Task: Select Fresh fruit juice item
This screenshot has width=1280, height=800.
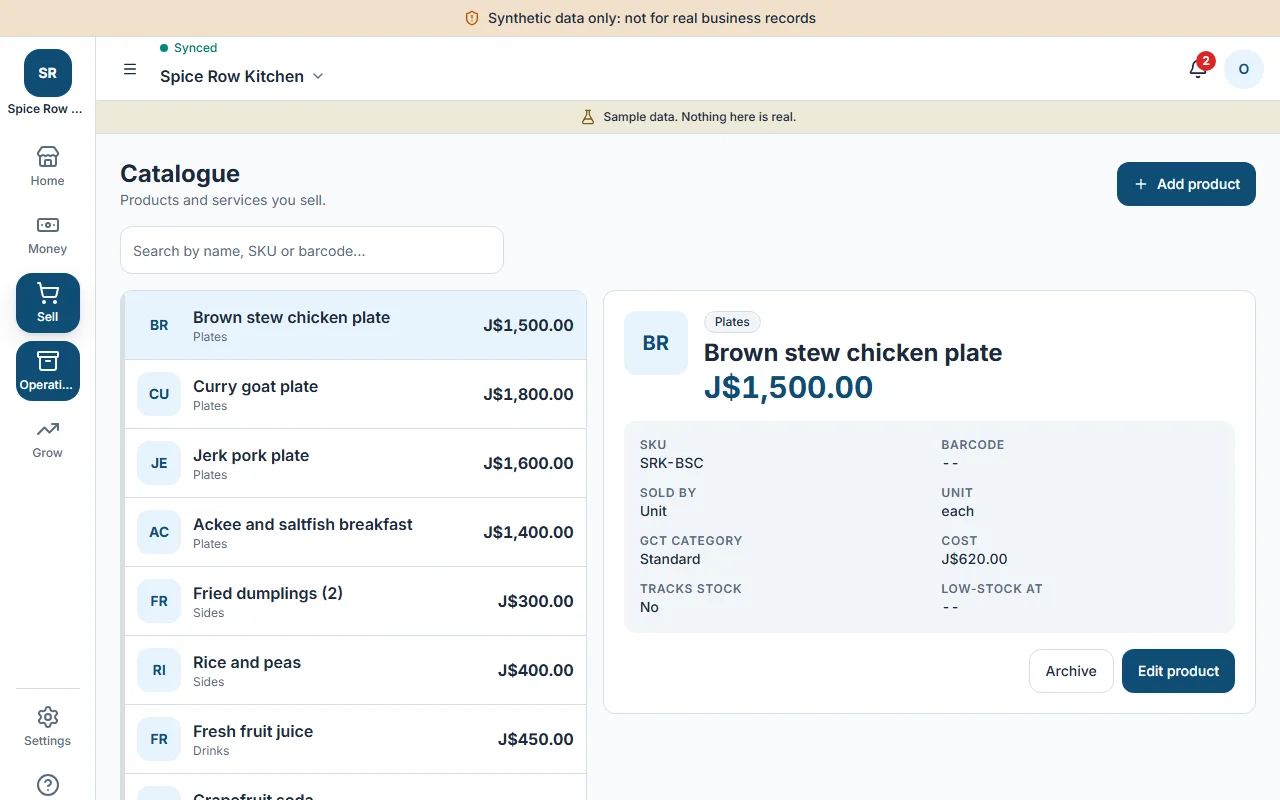Action: [355, 739]
